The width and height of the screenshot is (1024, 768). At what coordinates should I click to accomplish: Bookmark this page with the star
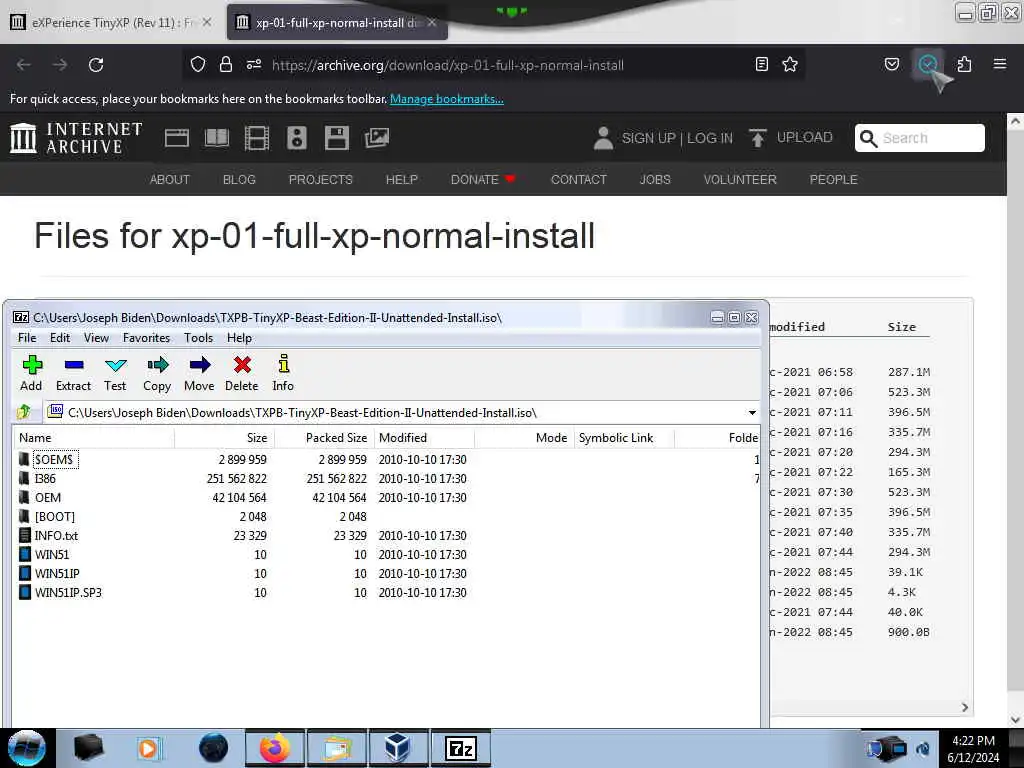(x=790, y=65)
